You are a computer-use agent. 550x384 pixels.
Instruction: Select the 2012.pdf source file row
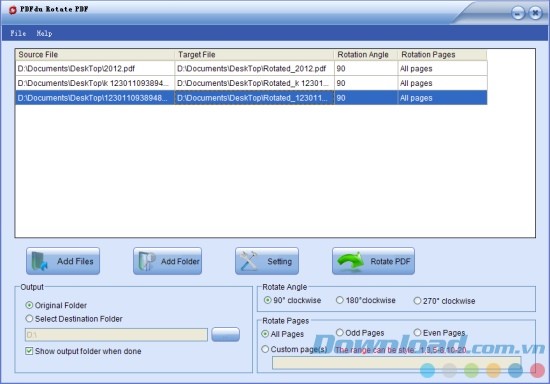pyautogui.click(x=95, y=68)
